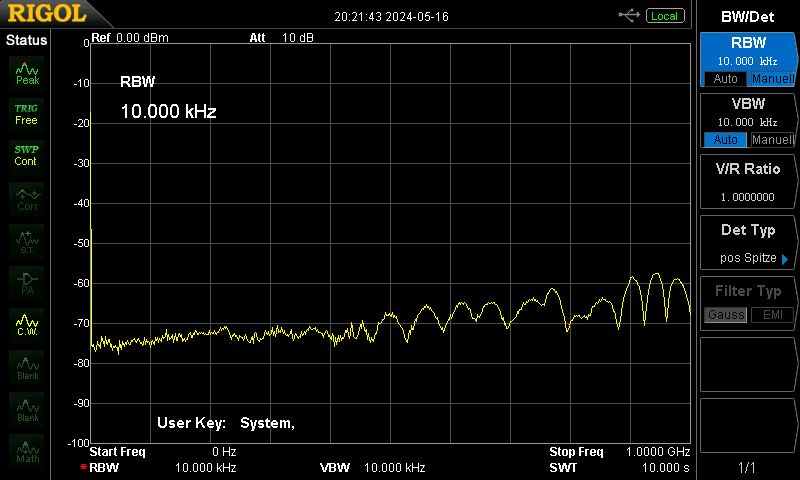The width and height of the screenshot is (800, 480).
Task: Click the Ref 0.00 dBm level readout
Action: pyautogui.click(x=130, y=38)
